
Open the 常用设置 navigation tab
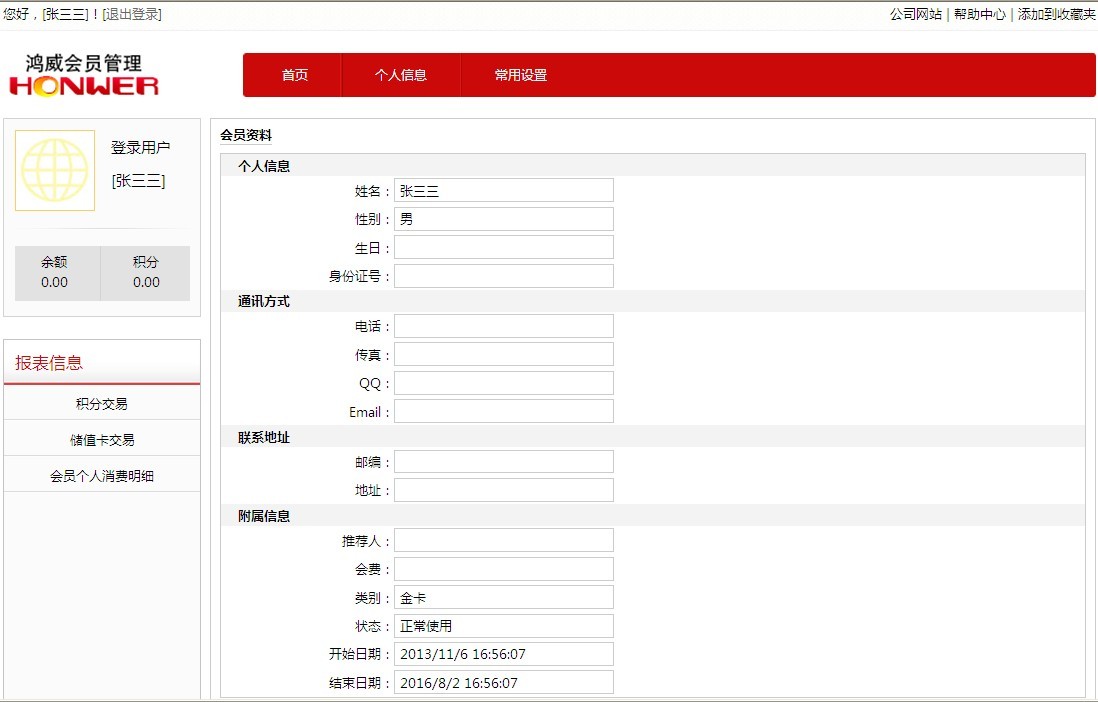pyautogui.click(x=520, y=75)
